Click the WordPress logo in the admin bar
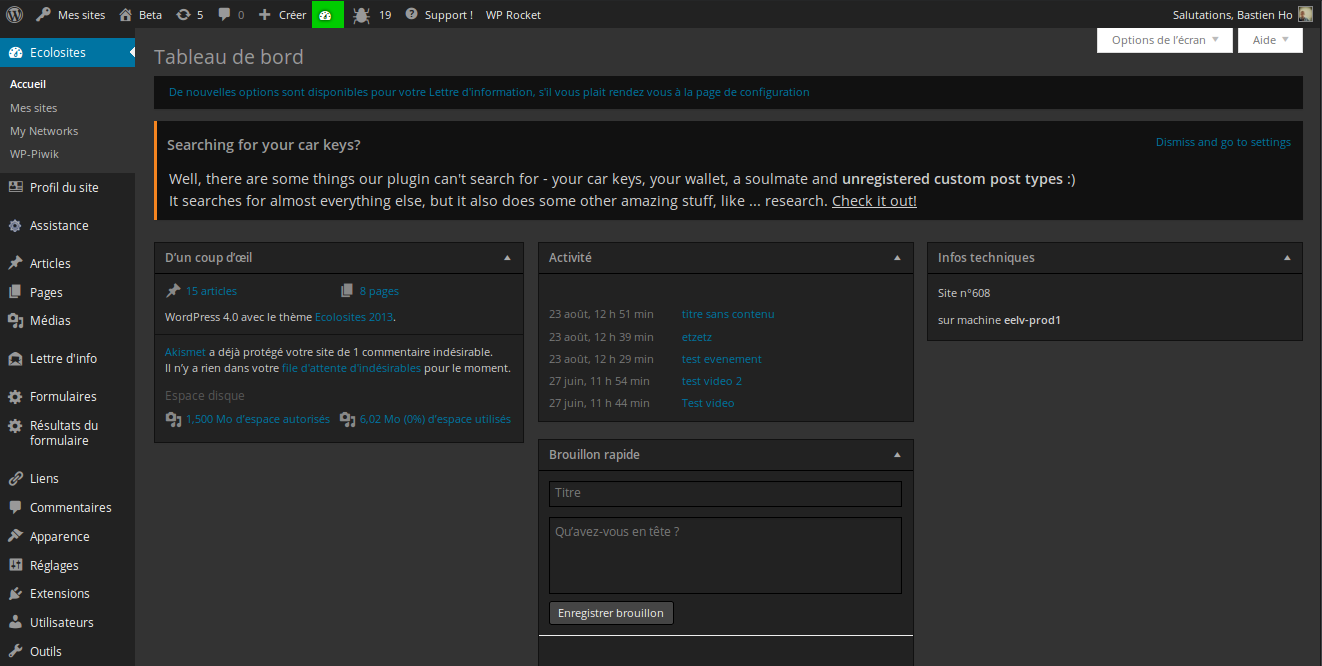 coord(14,14)
